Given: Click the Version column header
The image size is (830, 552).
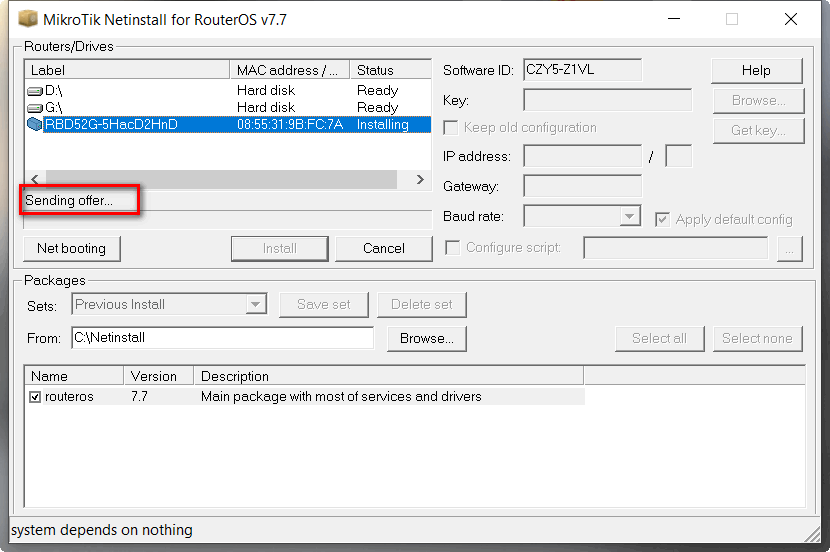Looking at the screenshot, I should point(159,376).
